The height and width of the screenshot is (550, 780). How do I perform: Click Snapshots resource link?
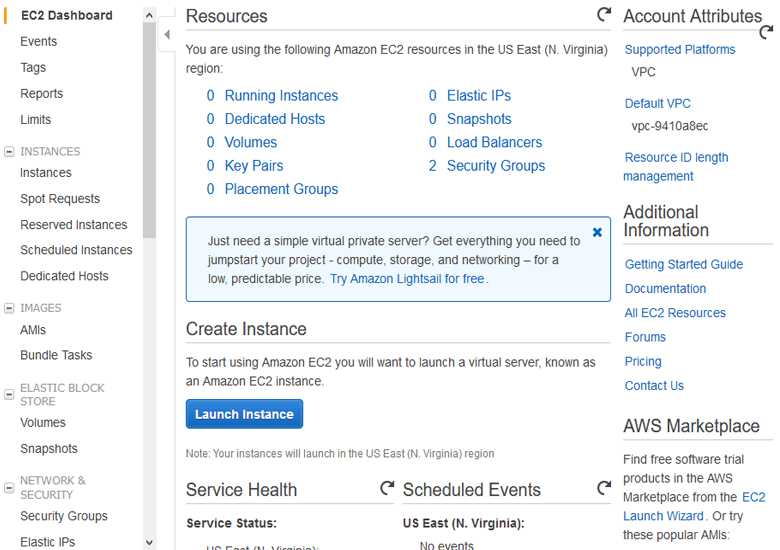click(x=479, y=119)
